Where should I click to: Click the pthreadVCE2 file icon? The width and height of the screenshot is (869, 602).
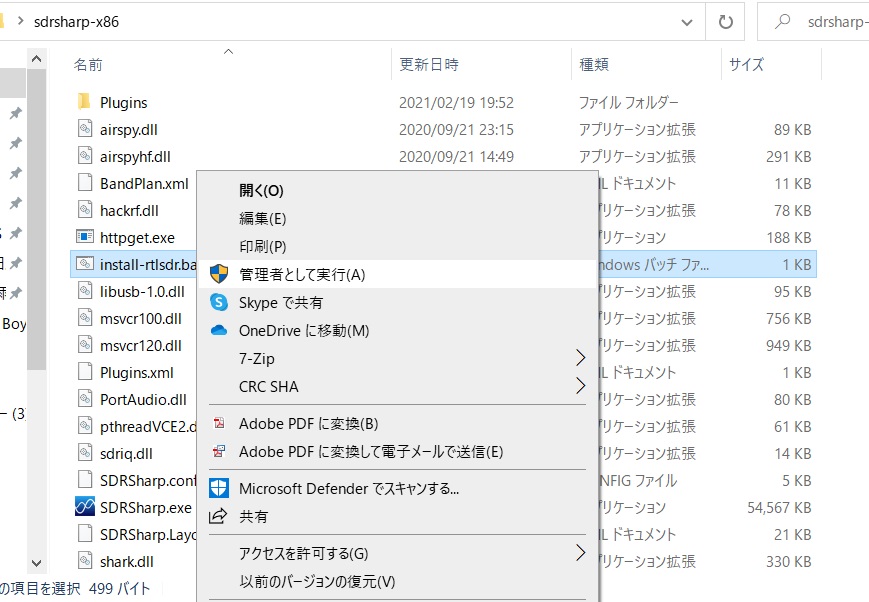84,426
